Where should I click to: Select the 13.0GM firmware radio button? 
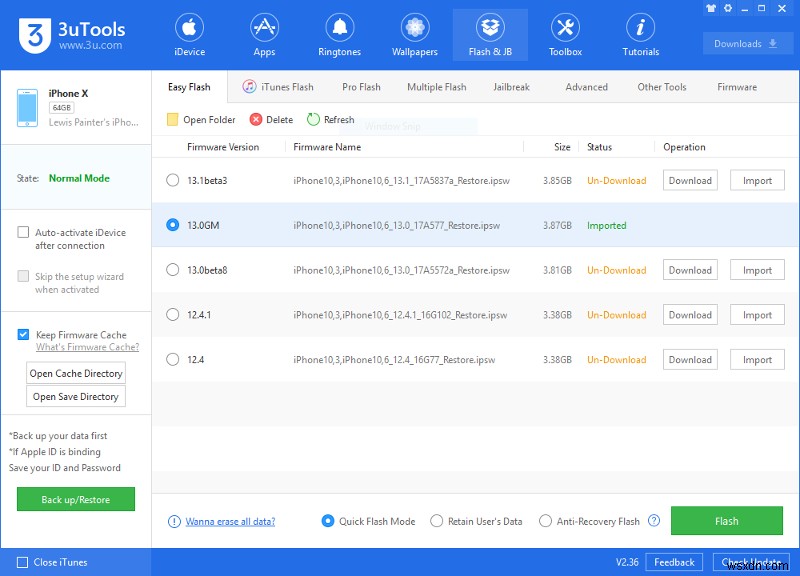(x=172, y=225)
